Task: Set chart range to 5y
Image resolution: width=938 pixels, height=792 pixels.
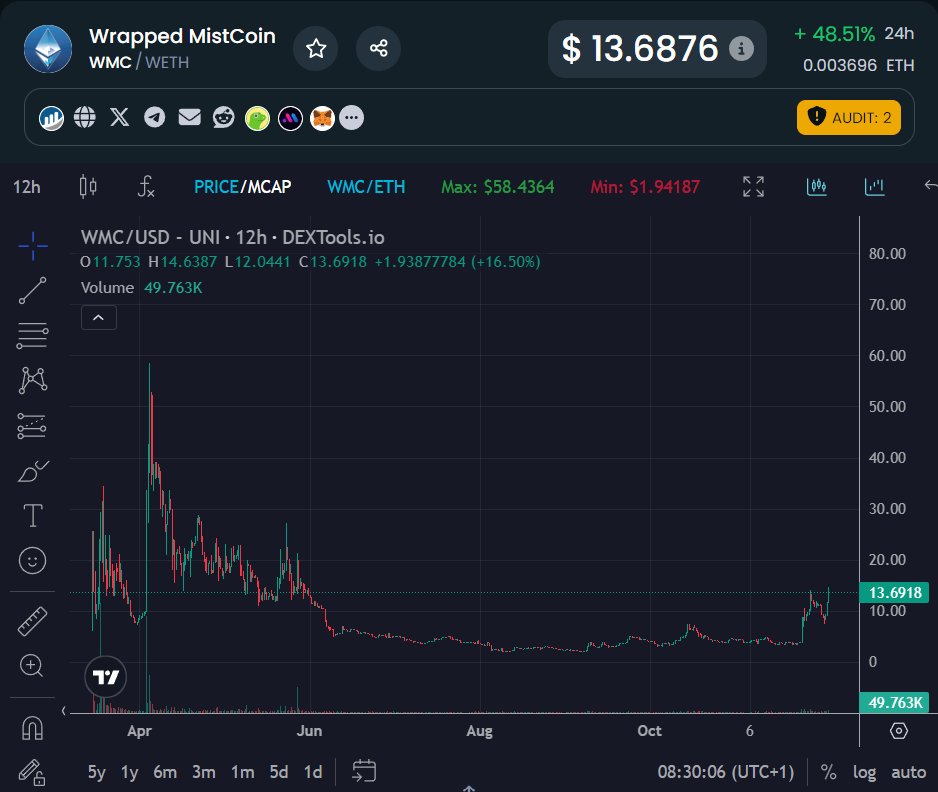Action: pos(96,772)
